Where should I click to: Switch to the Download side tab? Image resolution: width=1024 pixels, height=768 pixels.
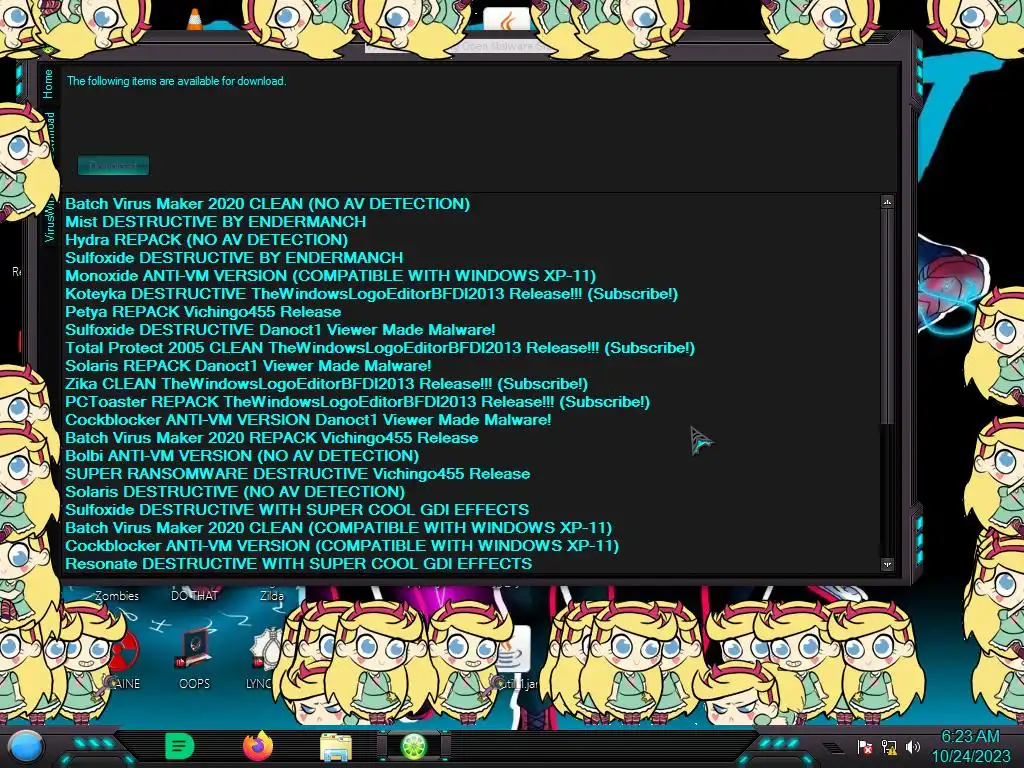(48, 131)
